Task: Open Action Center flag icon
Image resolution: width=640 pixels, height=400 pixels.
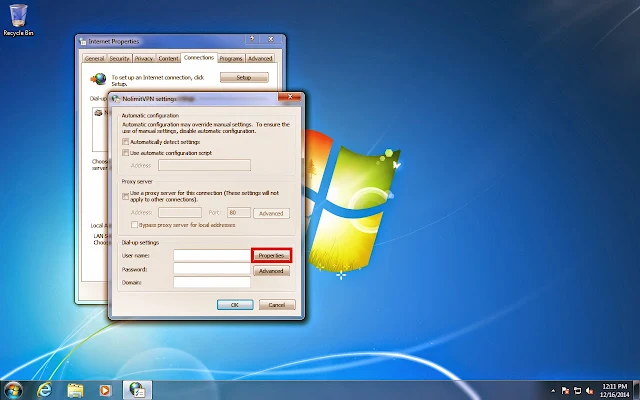Action: click(x=565, y=391)
